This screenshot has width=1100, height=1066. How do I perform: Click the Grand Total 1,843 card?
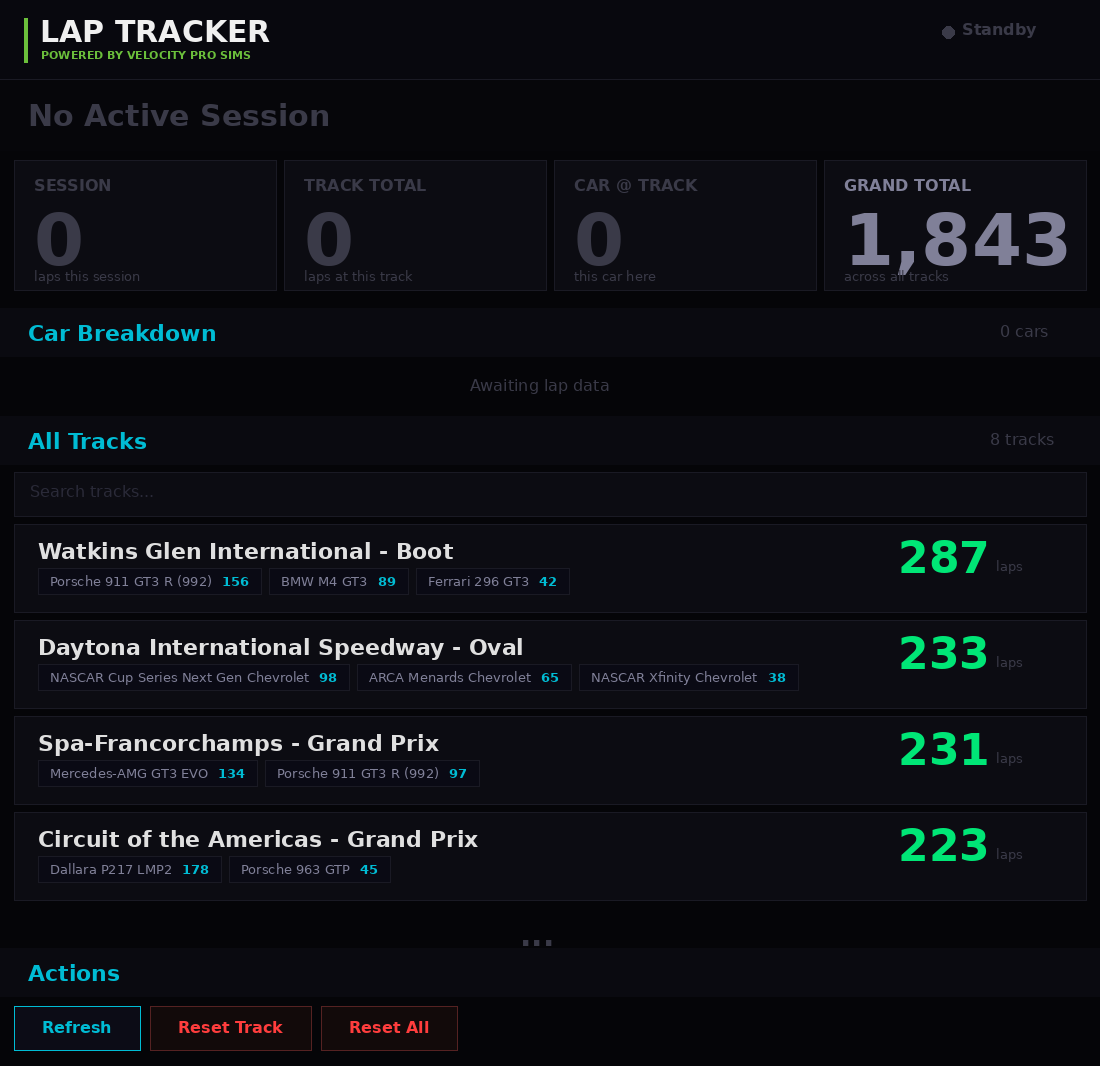[955, 226]
